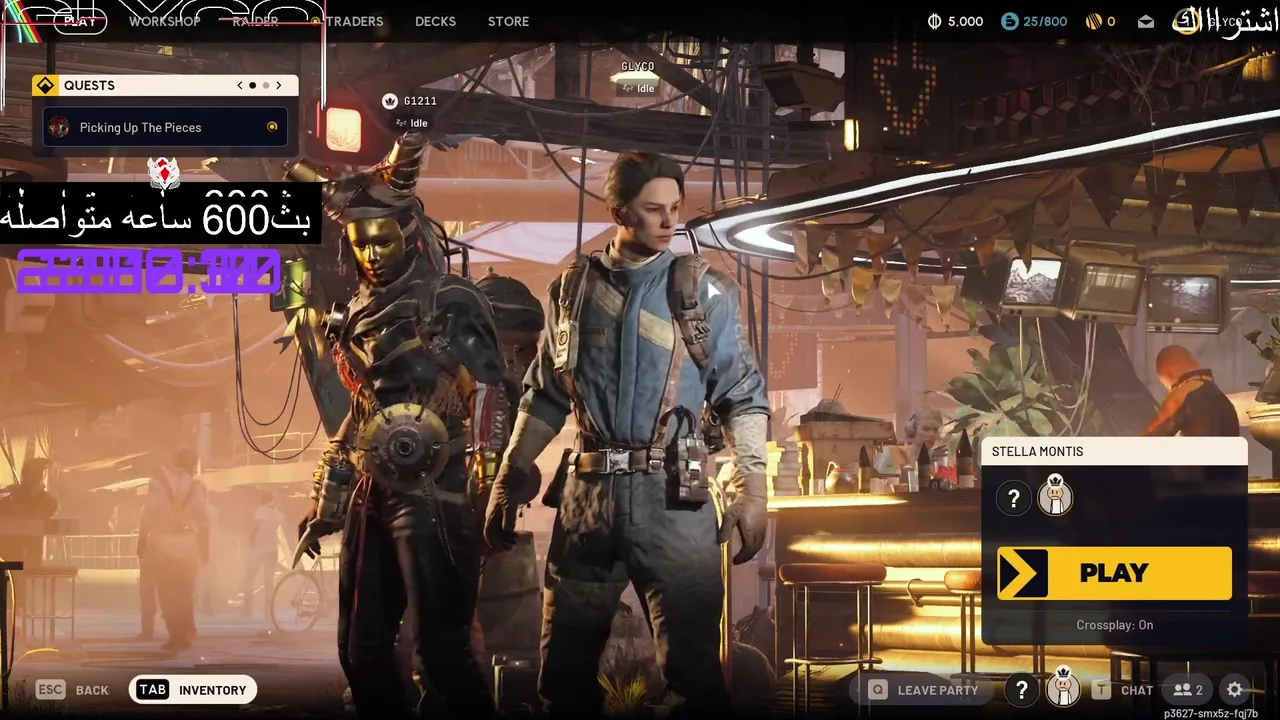The width and height of the screenshot is (1280, 720).
Task: Open the mail inbox envelope icon
Action: coord(1146,21)
